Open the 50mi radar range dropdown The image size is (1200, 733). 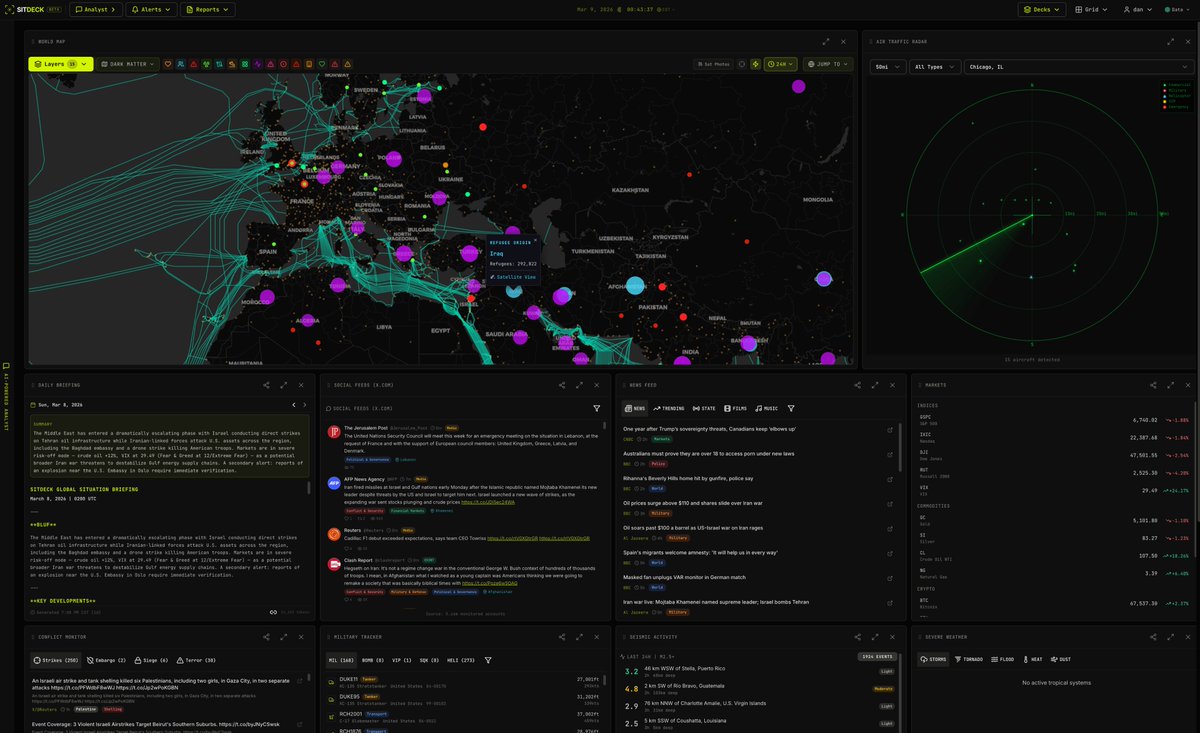click(x=886, y=67)
